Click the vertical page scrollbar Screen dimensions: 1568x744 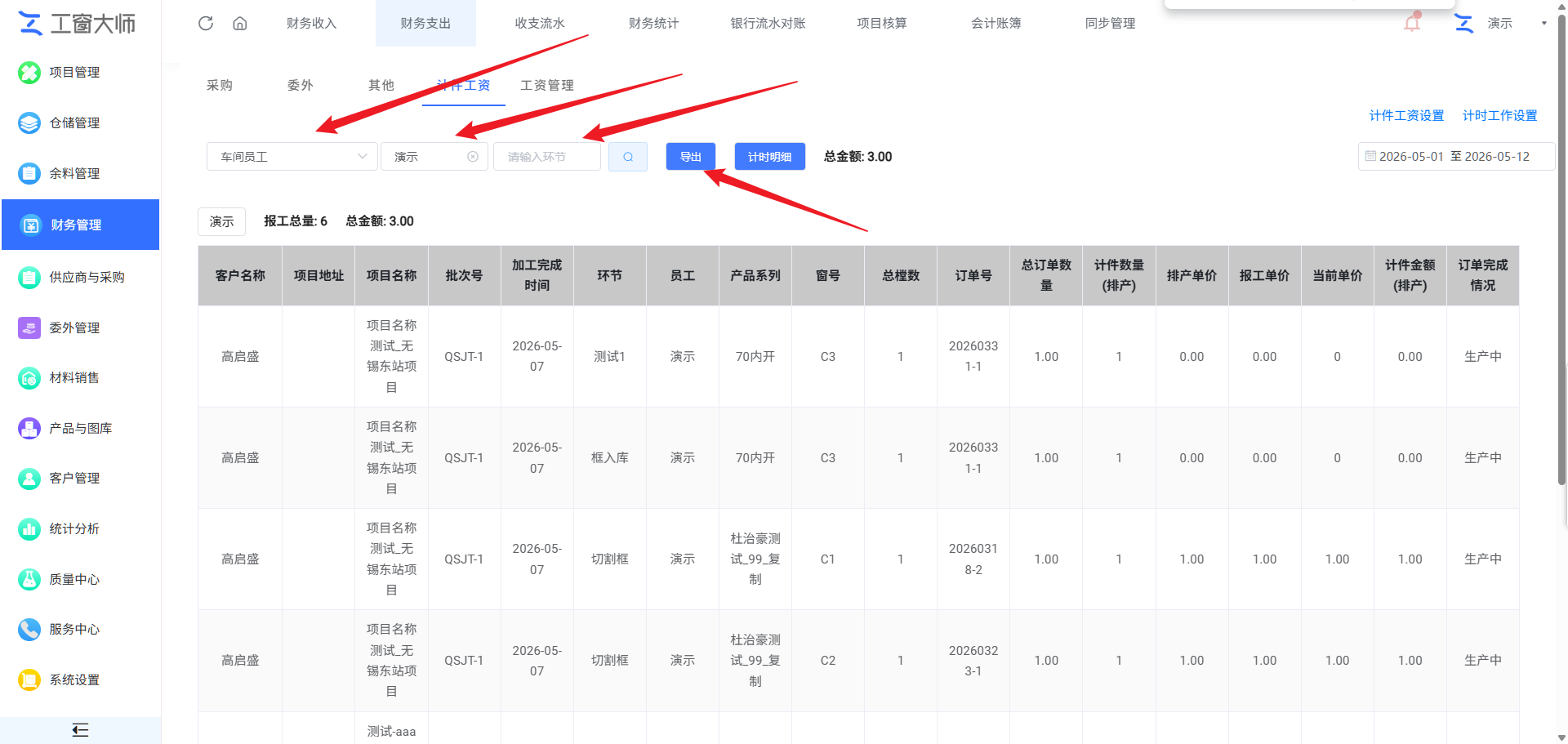[x=1561, y=245]
